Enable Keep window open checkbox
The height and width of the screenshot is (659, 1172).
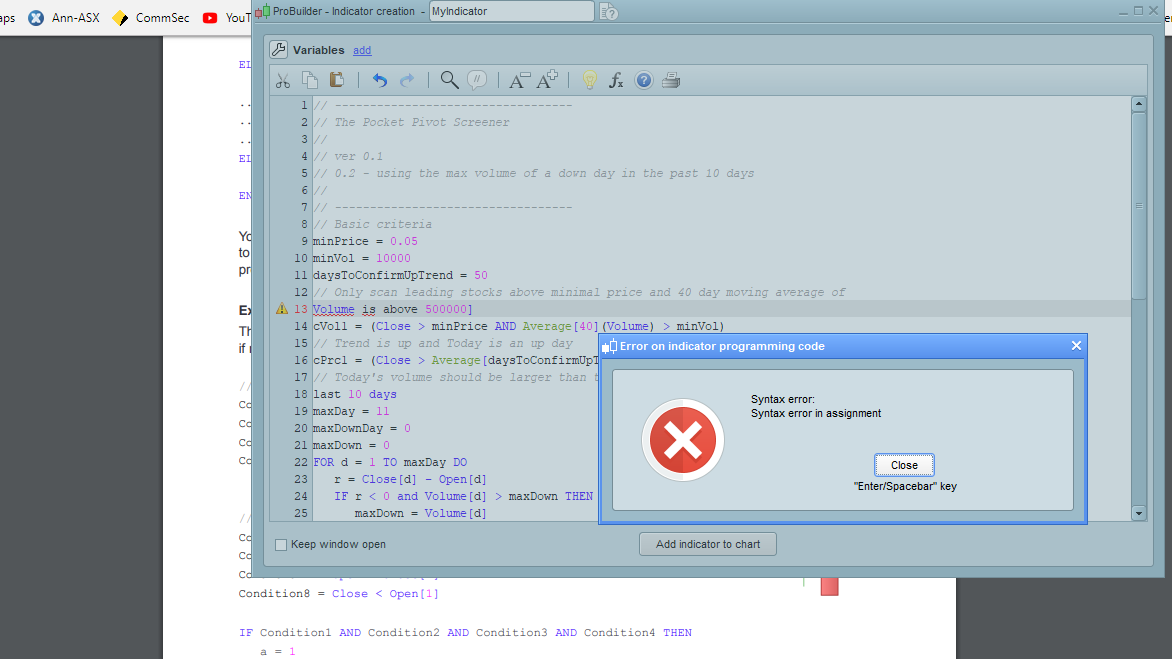[281, 545]
